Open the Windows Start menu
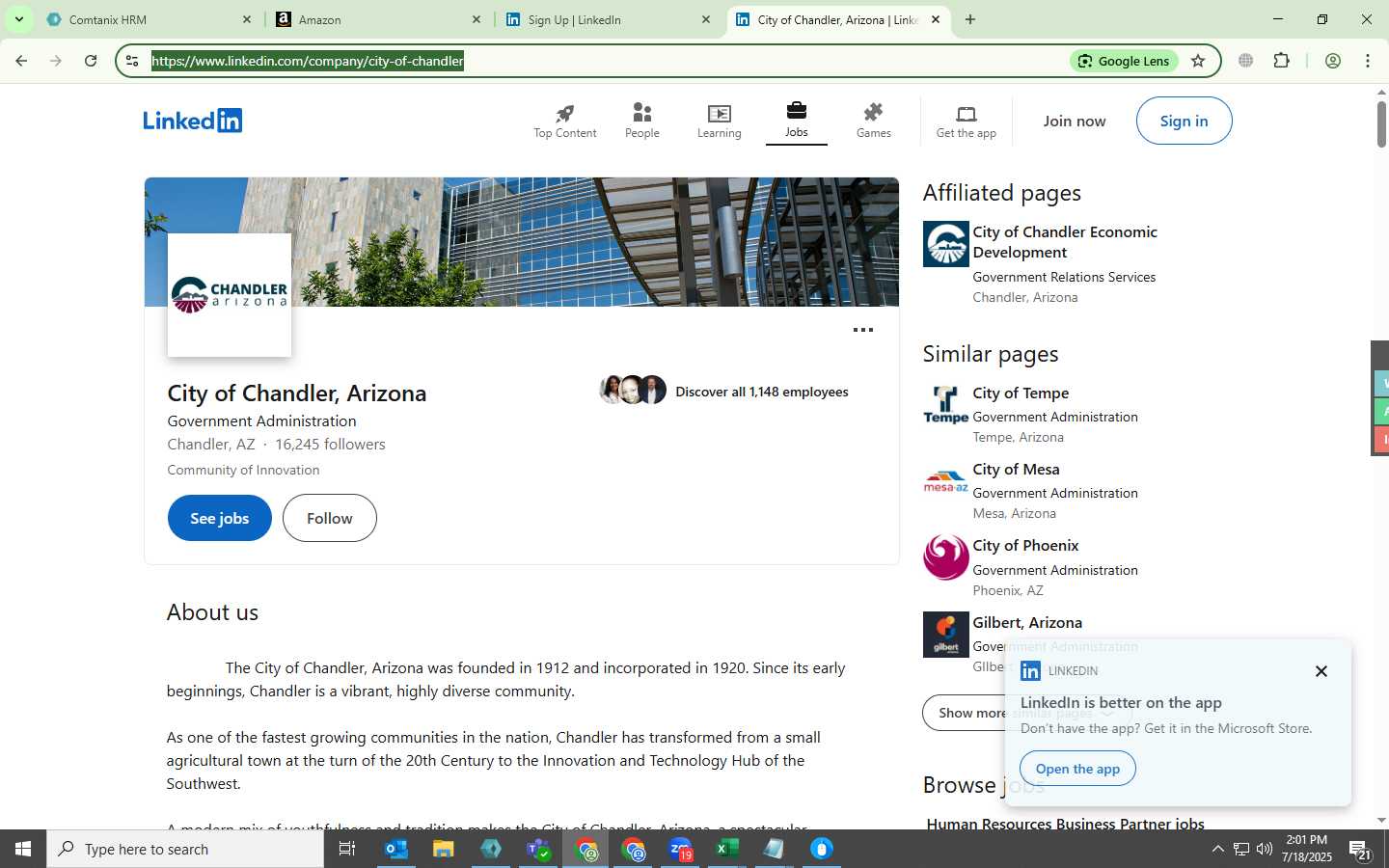The image size is (1389, 868). [x=23, y=849]
